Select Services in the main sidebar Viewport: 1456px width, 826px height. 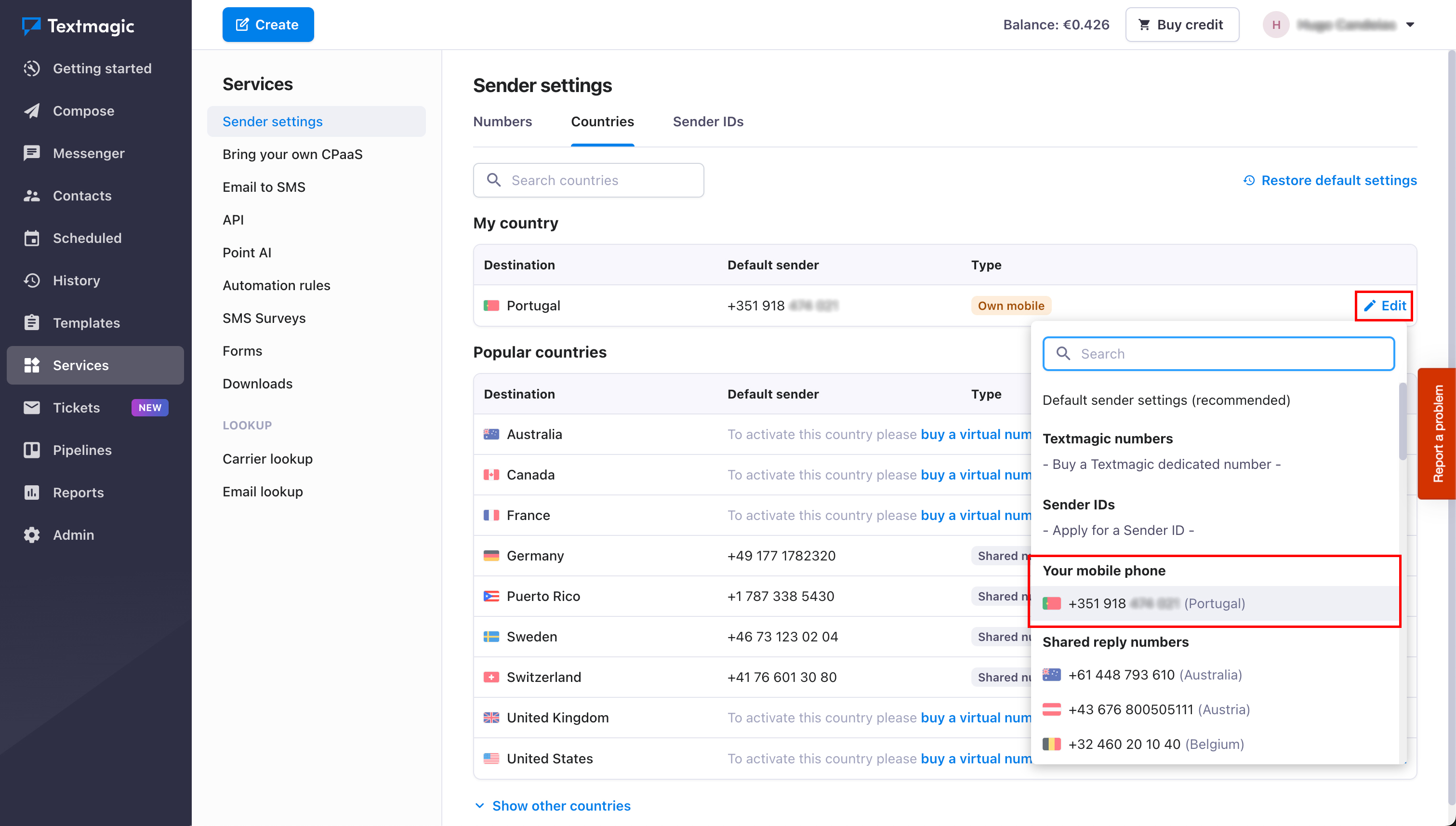tap(95, 365)
